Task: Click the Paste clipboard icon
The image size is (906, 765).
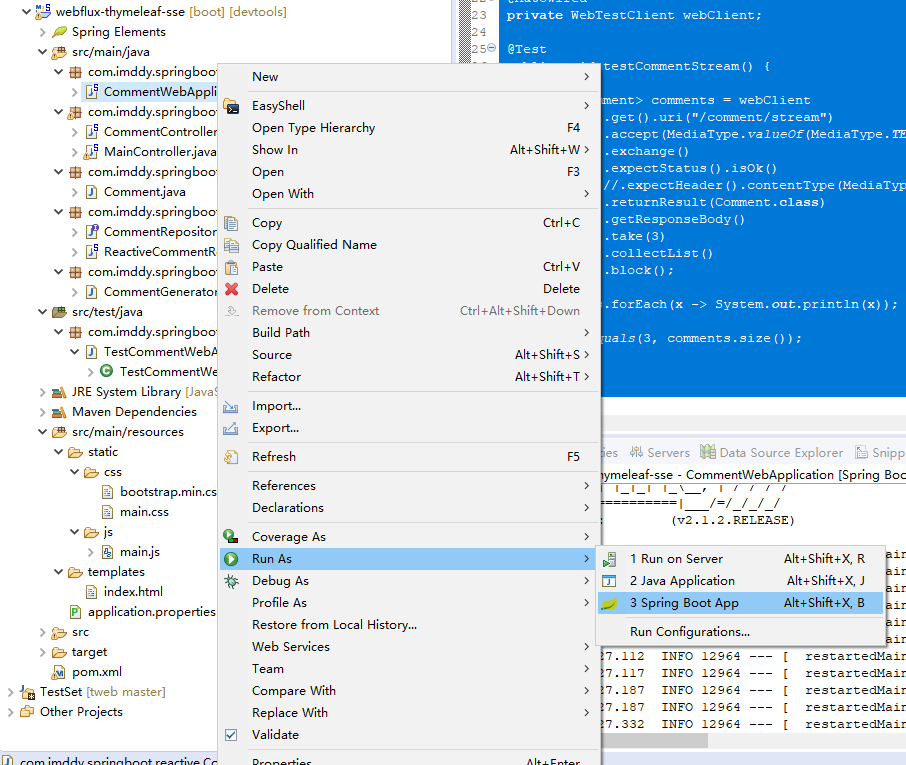Action: pyautogui.click(x=231, y=267)
